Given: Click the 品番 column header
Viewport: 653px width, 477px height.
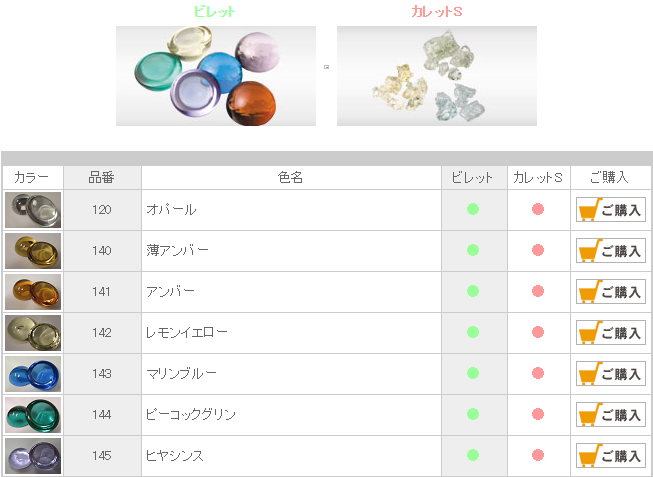Looking at the screenshot, I should click(x=102, y=178).
